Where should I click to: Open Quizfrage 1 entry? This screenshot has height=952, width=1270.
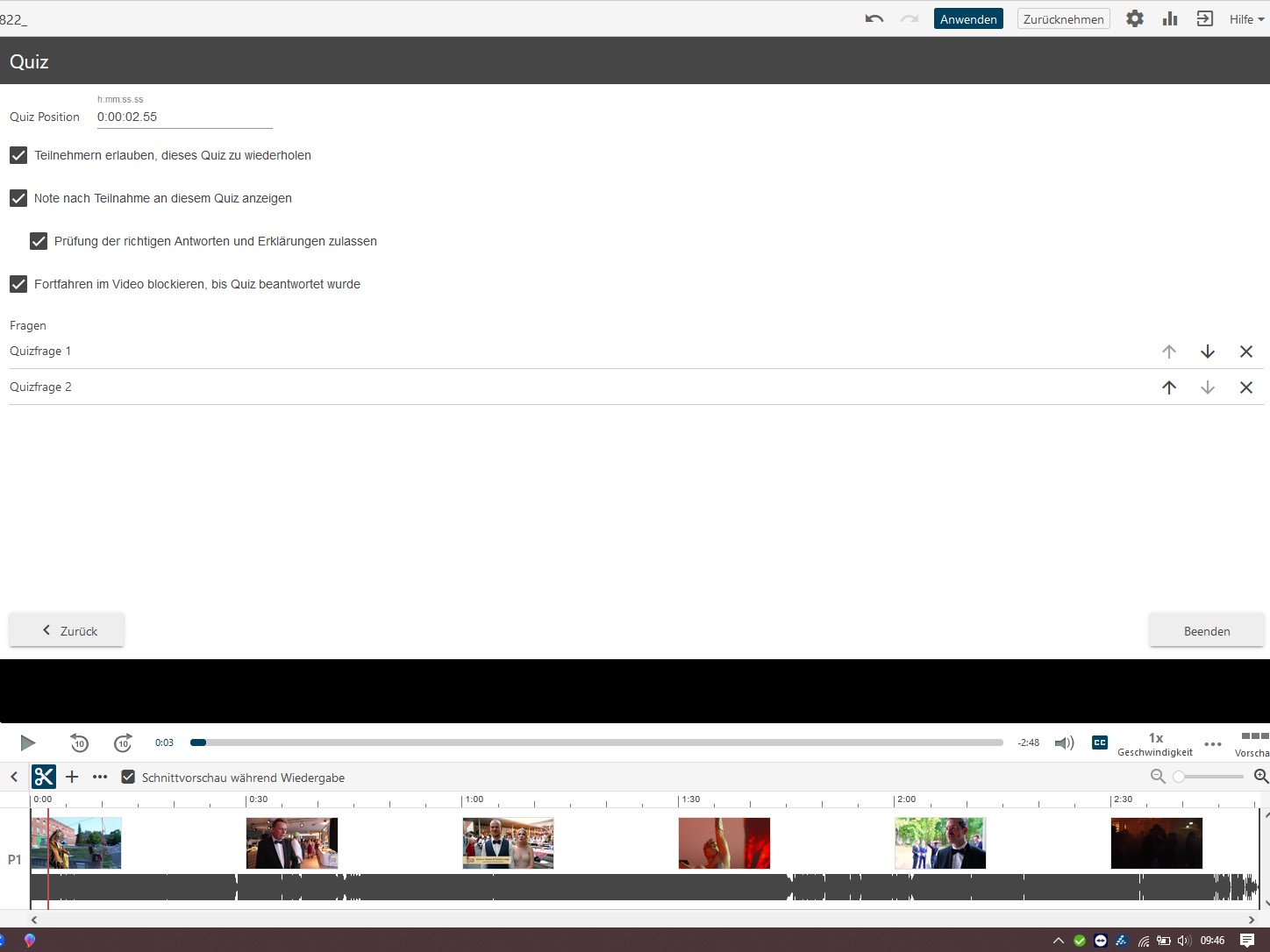click(40, 351)
